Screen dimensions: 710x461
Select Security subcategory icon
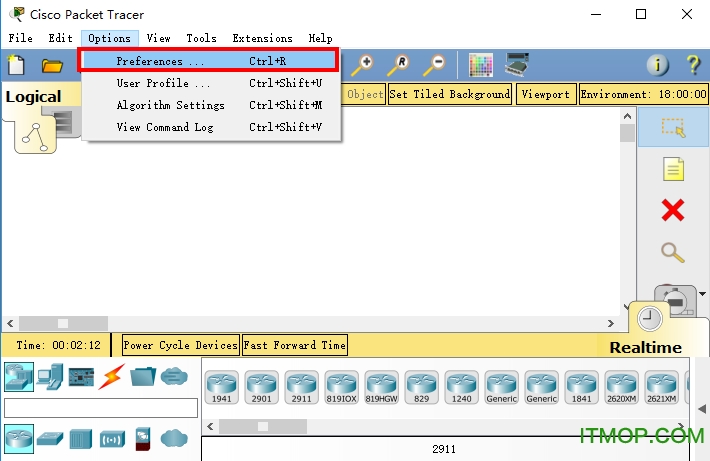coord(143,438)
